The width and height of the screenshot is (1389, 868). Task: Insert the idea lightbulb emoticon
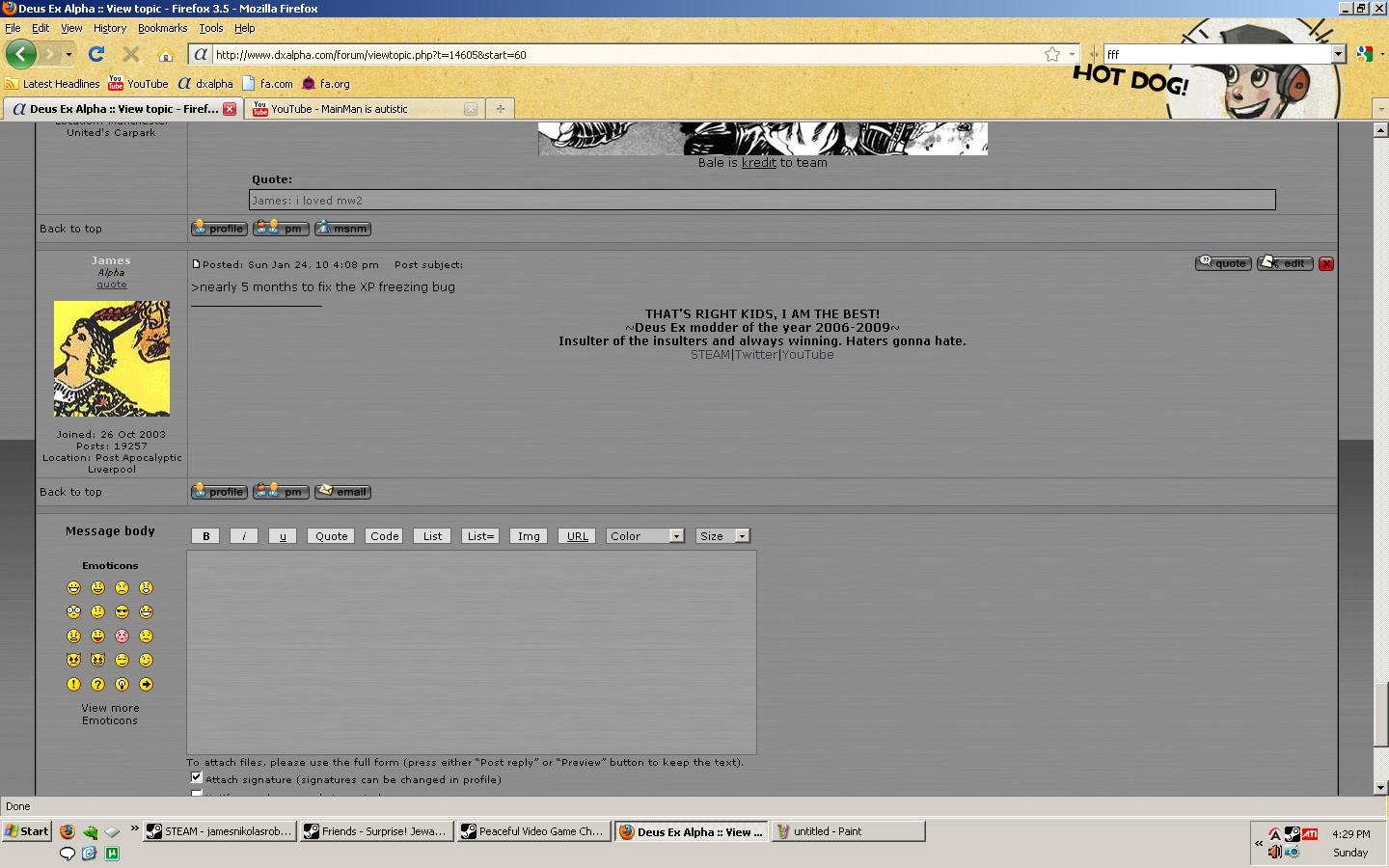click(122, 684)
